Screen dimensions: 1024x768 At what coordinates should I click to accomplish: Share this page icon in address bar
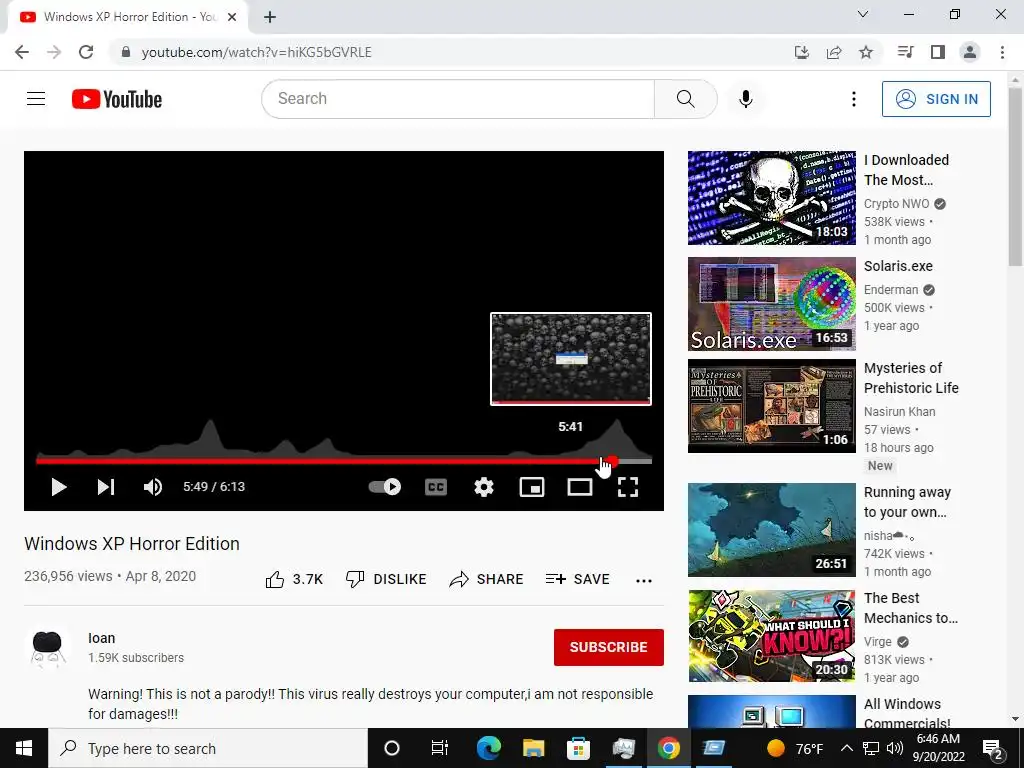[x=834, y=52]
